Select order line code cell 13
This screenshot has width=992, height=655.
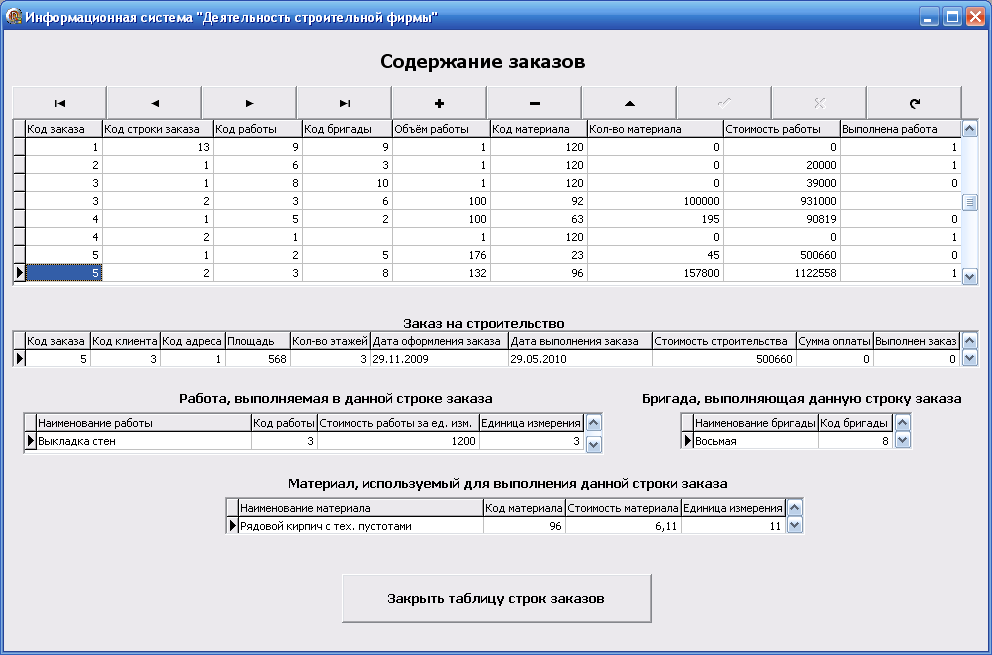(158, 147)
